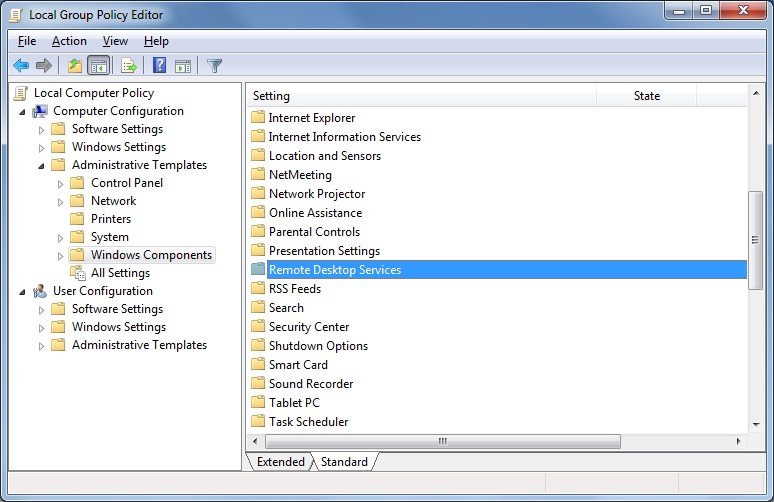Select the Smart Card folder in list
This screenshot has width=774, height=502.
pyautogui.click(x=298, y=365)
